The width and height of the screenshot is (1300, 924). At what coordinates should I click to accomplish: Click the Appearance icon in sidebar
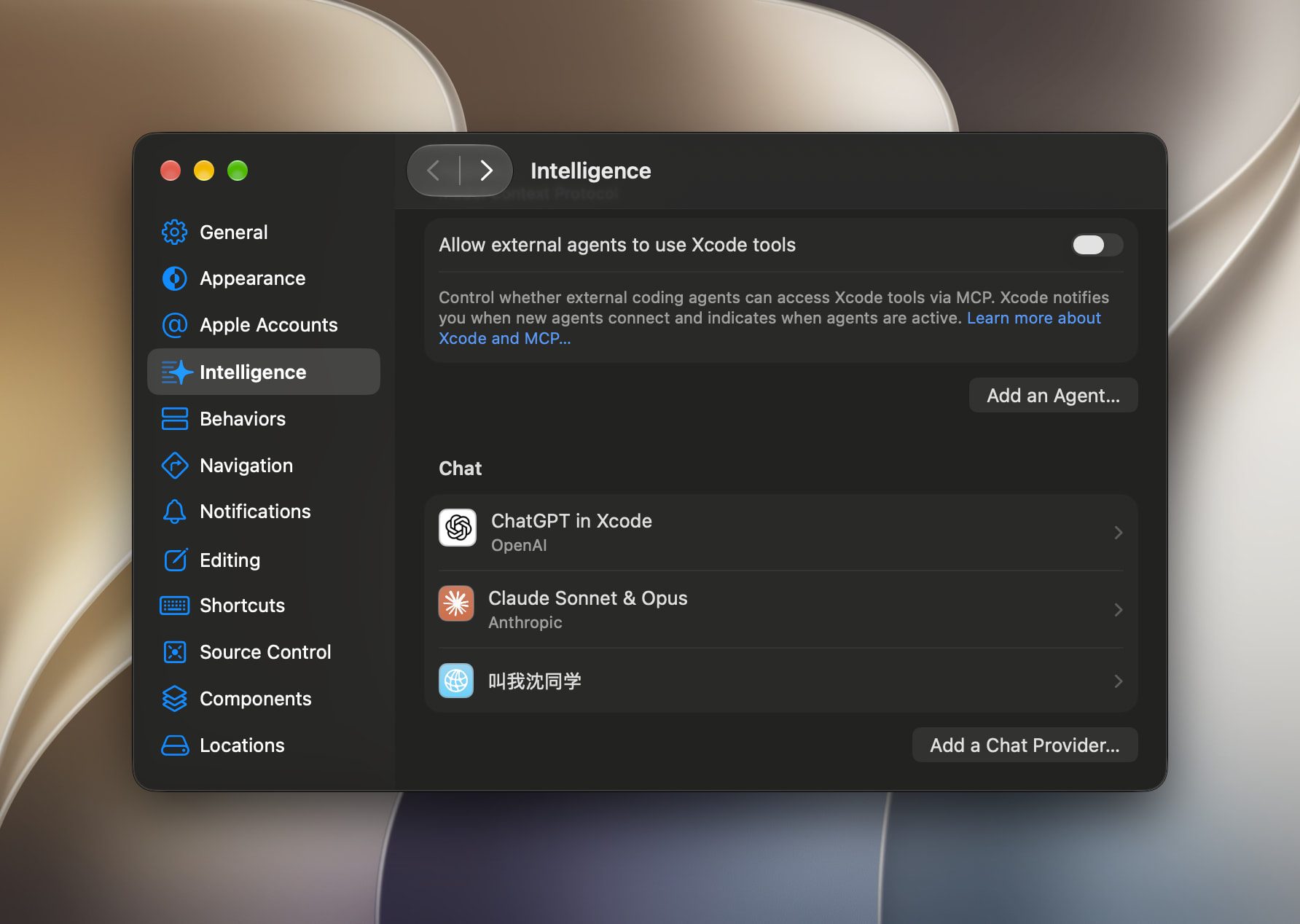pyautogui.click(x=174, y=278)
